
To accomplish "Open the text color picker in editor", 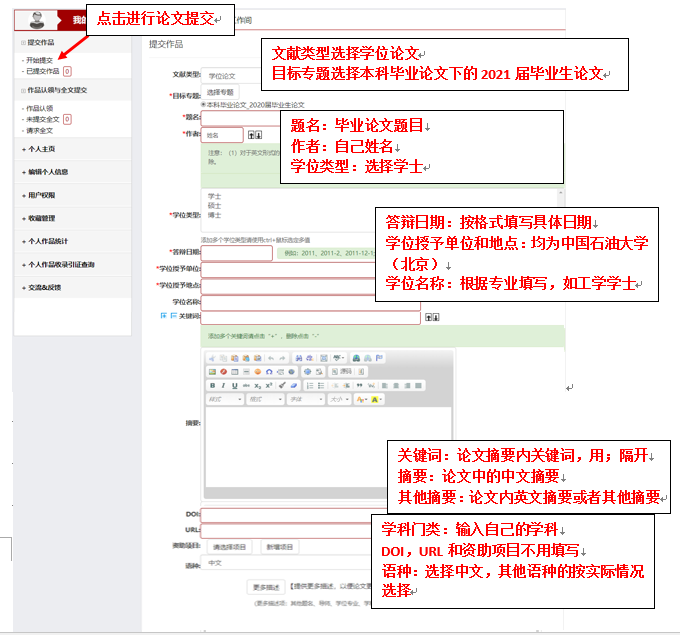I will point(362,399).
